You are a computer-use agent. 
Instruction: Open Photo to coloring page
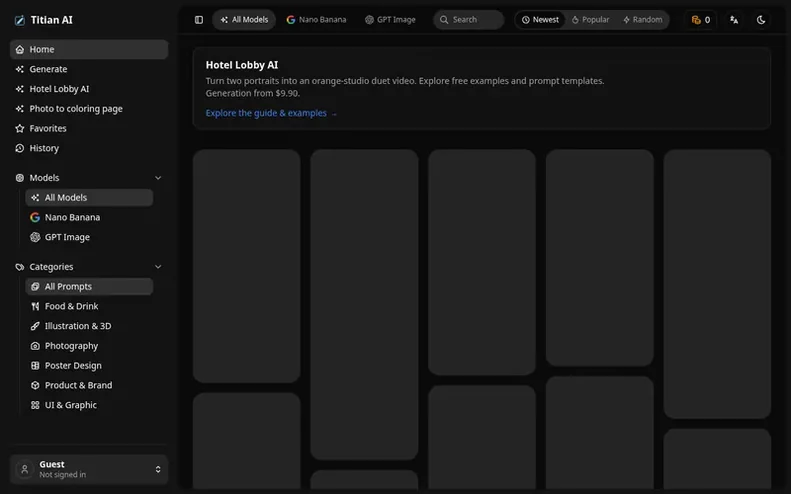(x=89, y=108)
